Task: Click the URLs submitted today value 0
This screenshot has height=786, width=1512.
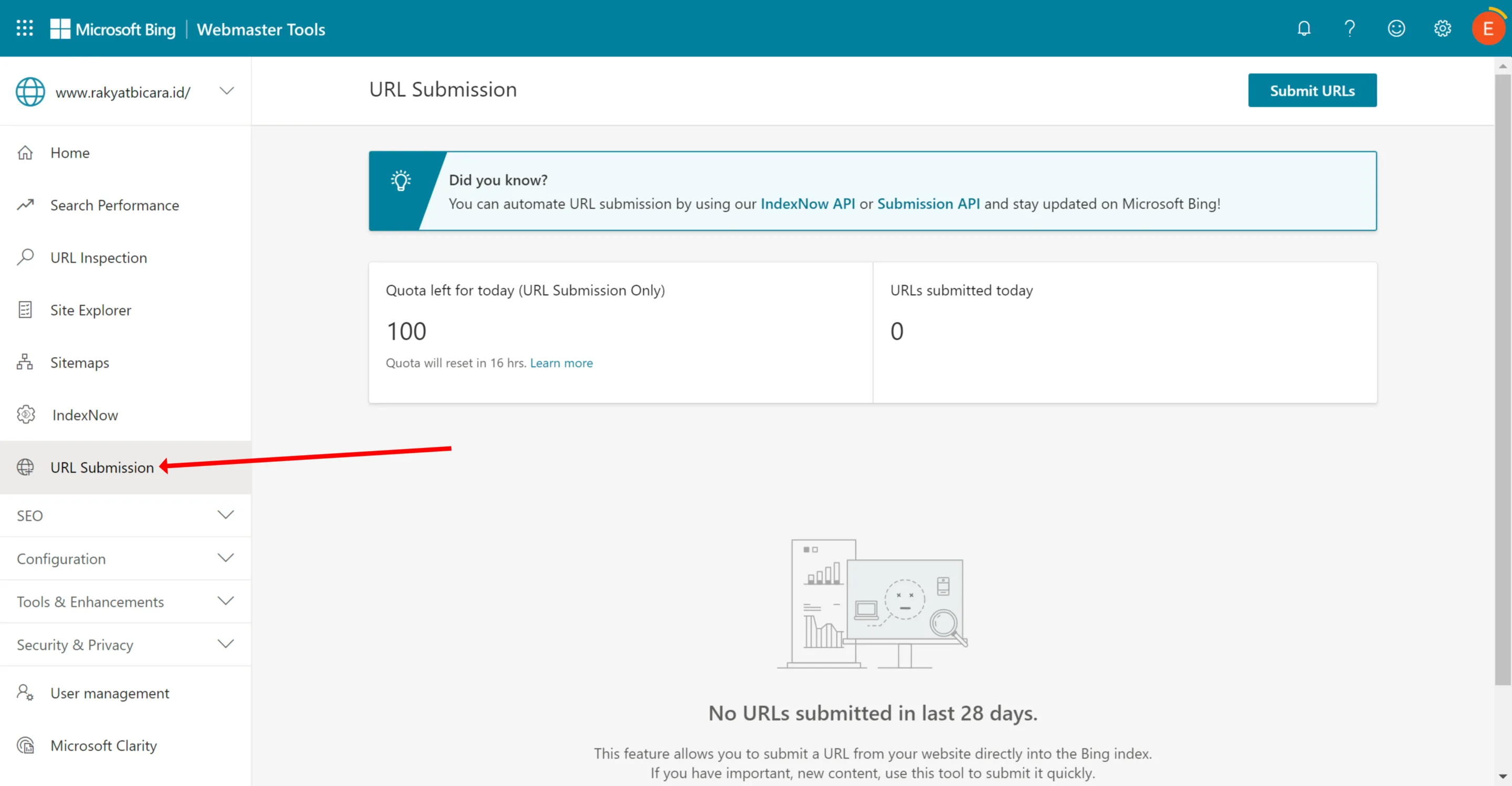Action: (x=897, y=331)
